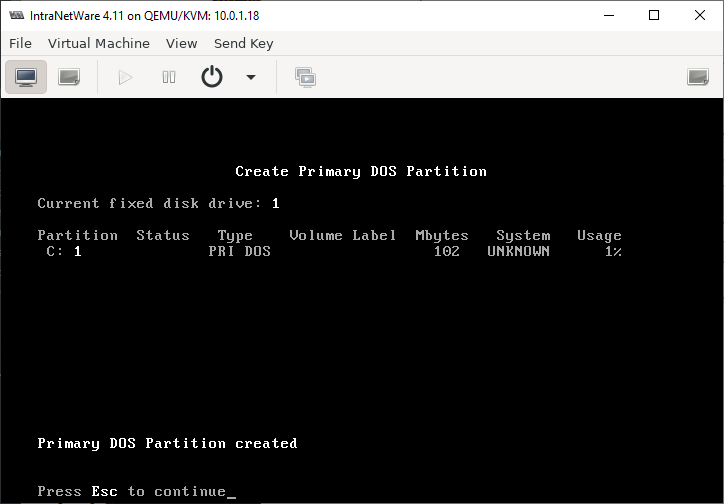The height and width of the screenshot is (504, 724).
Task: Show virtual hardware details view
Action: pos(69,77)
